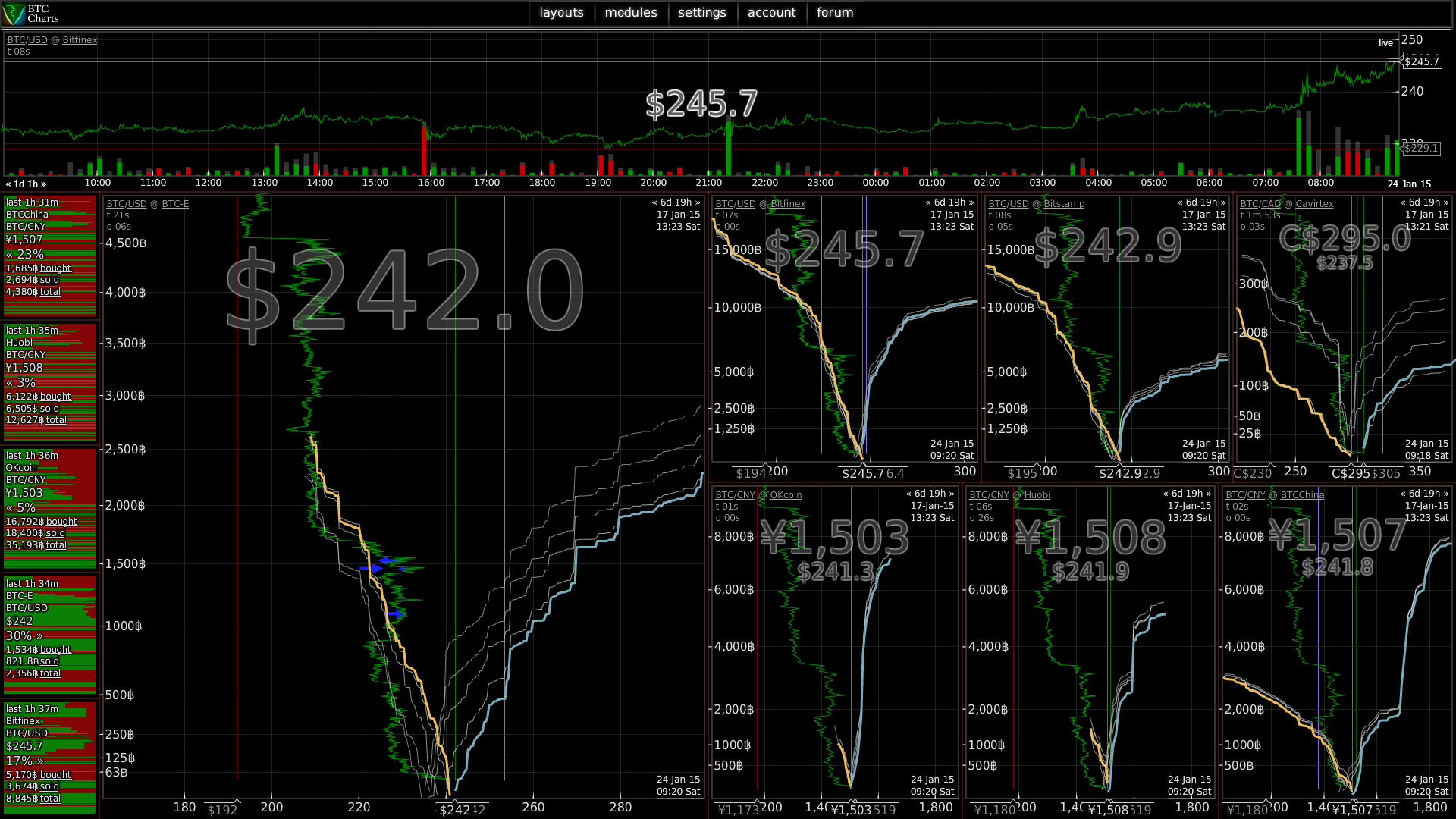Click the Bitfinex link in the top chart header
This screenshot has width=1456, height=819.
[80, 40]
